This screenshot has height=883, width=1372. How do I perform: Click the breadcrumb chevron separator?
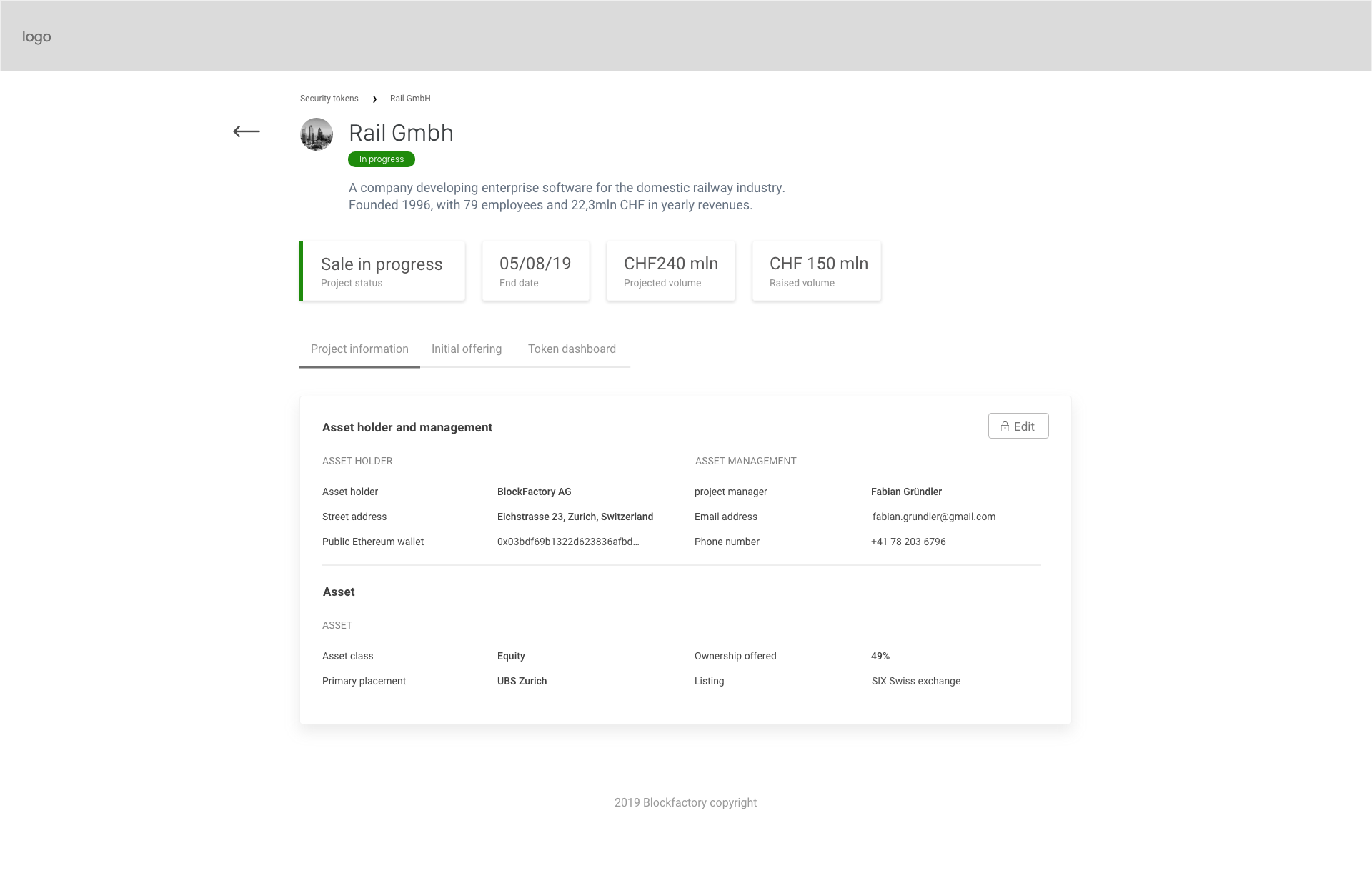pyautogui.click(x=374, y=99)
